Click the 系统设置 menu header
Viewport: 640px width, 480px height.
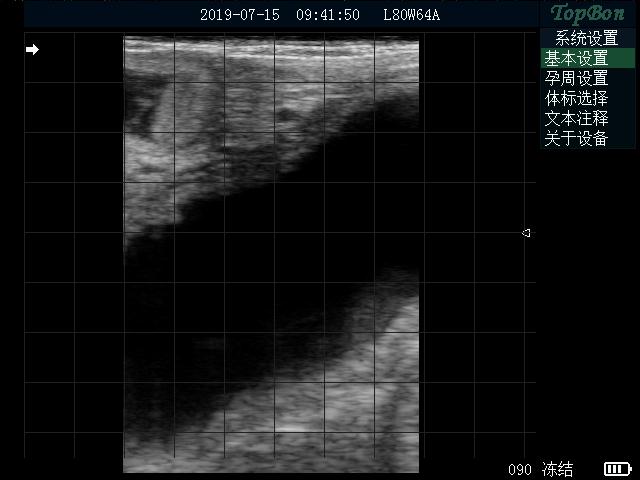(x=586, y=38)
